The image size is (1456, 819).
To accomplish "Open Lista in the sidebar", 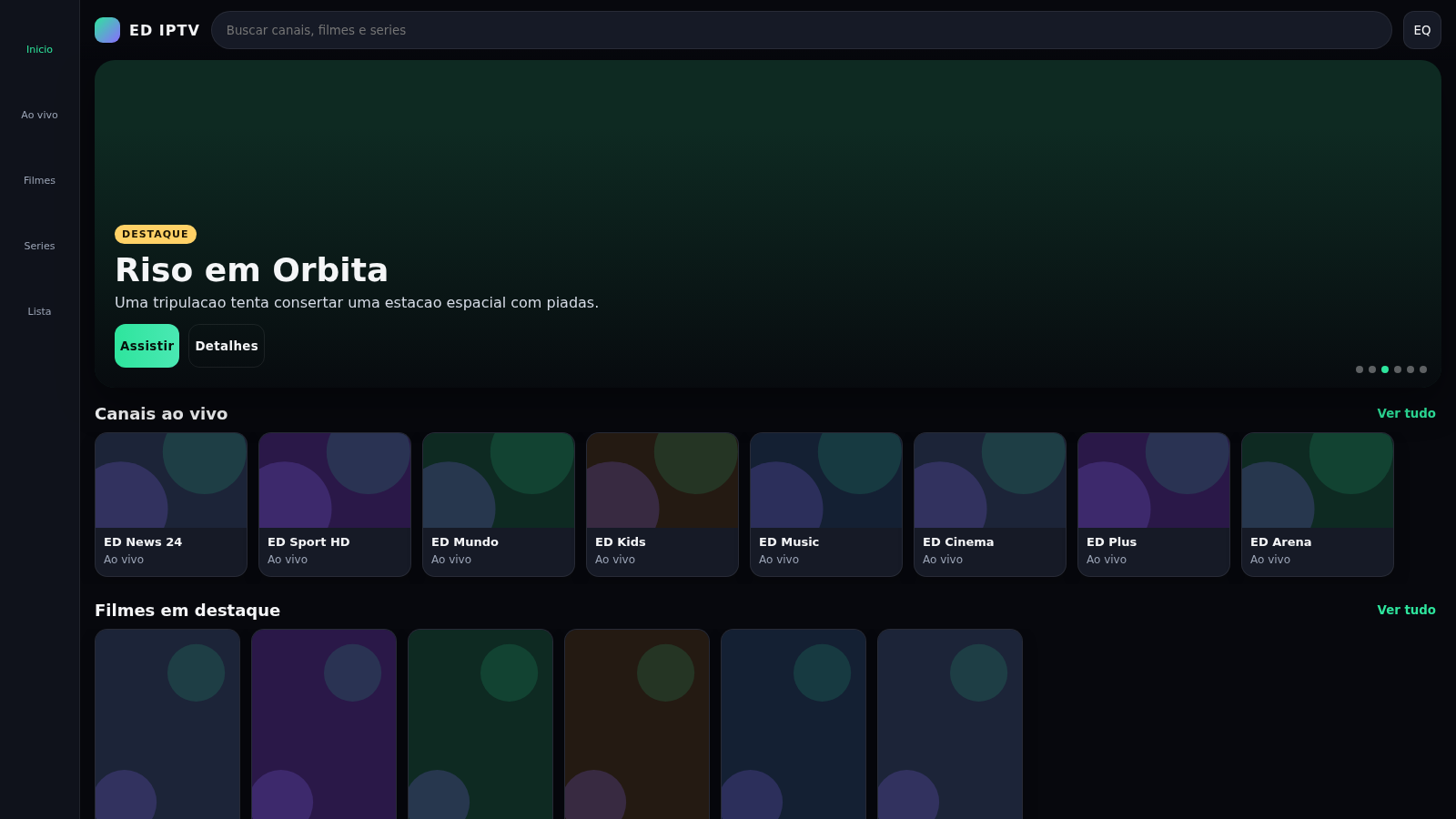I will pyautogui.click(x=39, y=311).
